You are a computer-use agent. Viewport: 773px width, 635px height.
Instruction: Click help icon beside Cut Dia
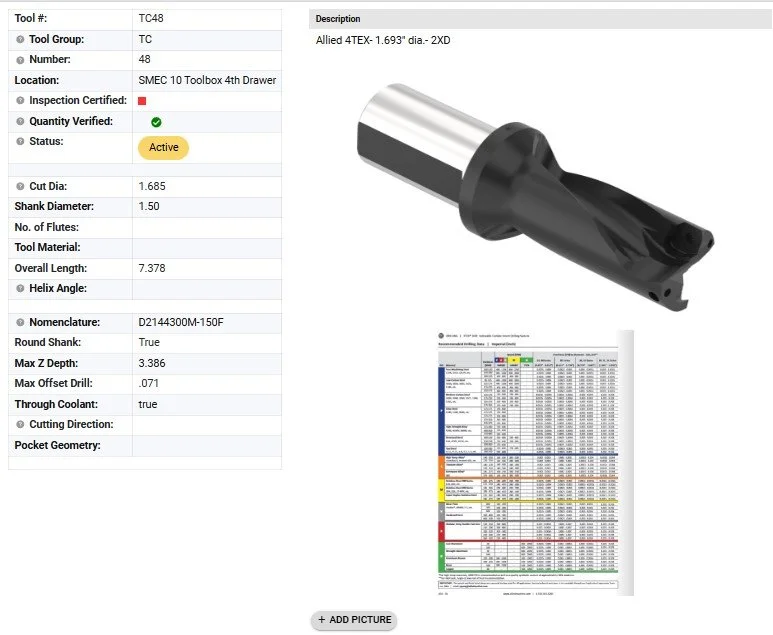[x=20, y=186]
